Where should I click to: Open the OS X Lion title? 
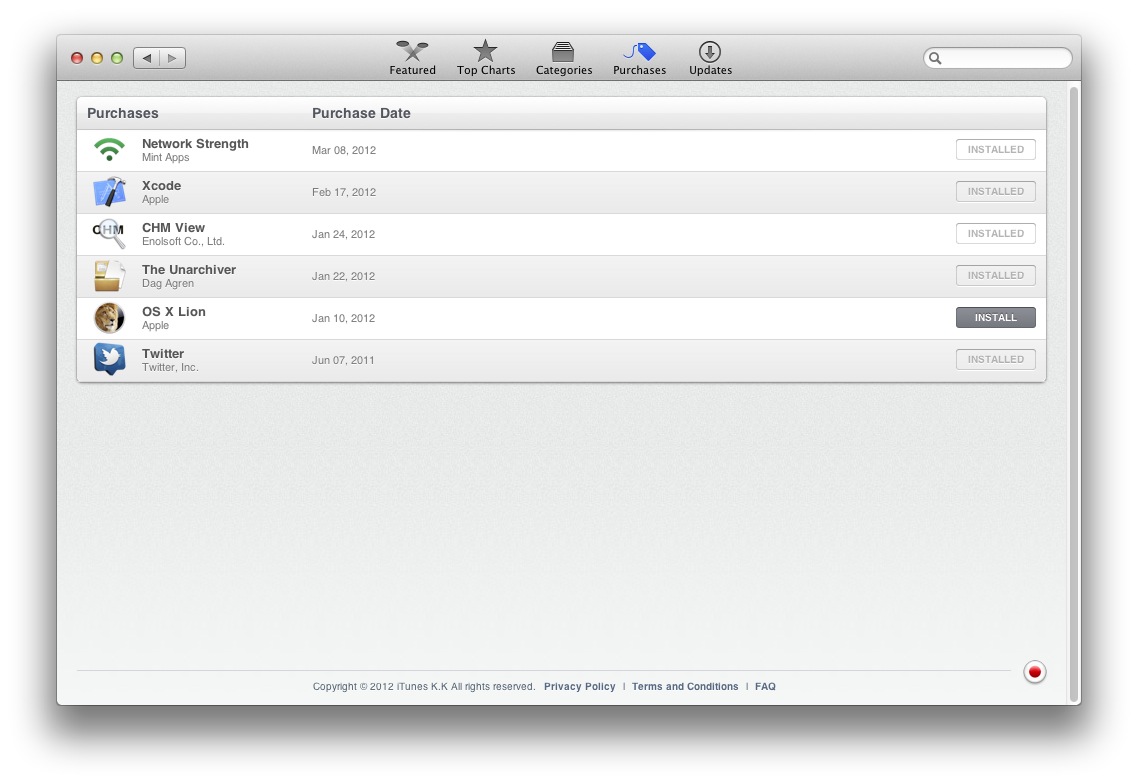[x=173, y=312]
